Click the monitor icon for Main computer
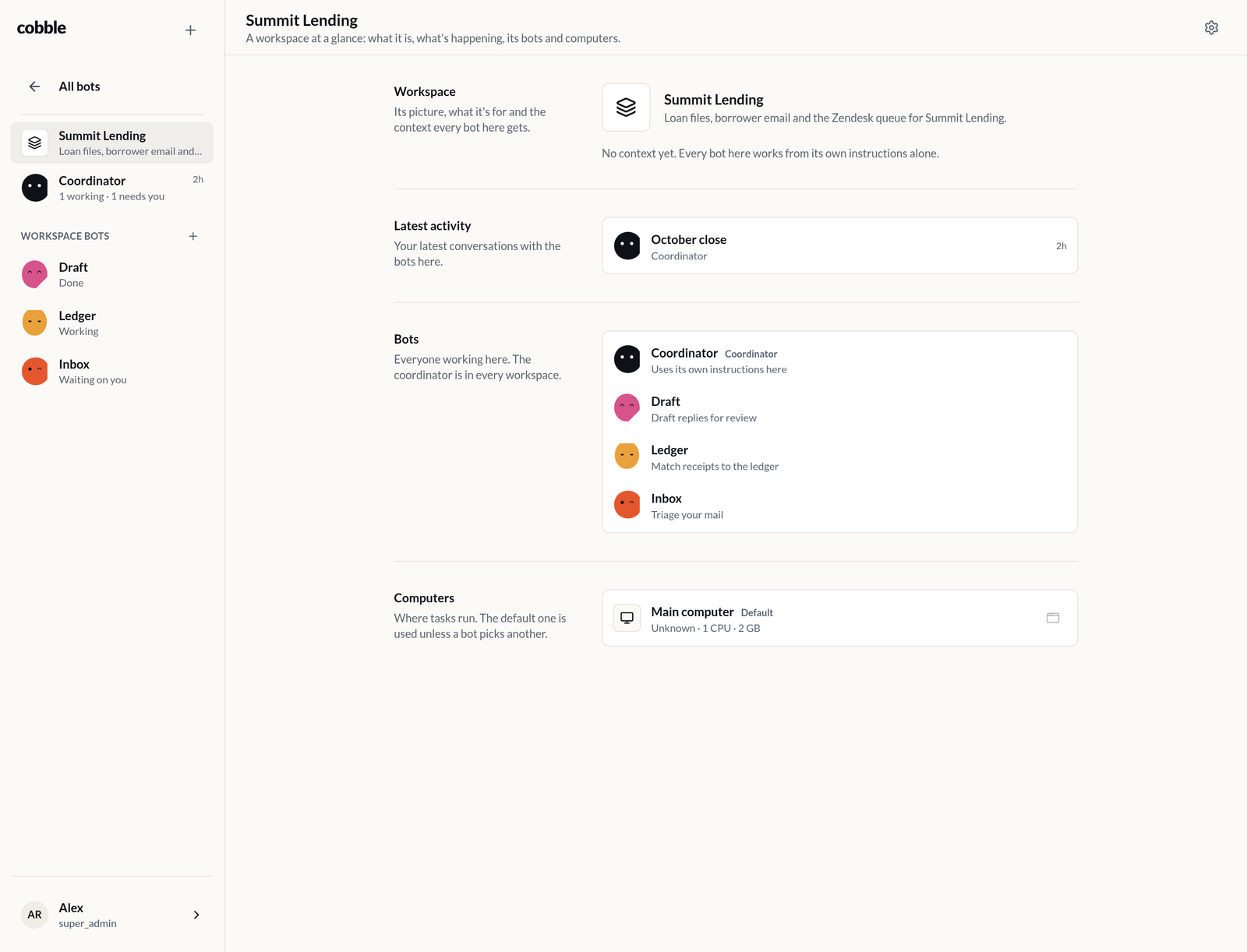The image size is (1247, 952). pyautogui.click(x=627, y=618)
